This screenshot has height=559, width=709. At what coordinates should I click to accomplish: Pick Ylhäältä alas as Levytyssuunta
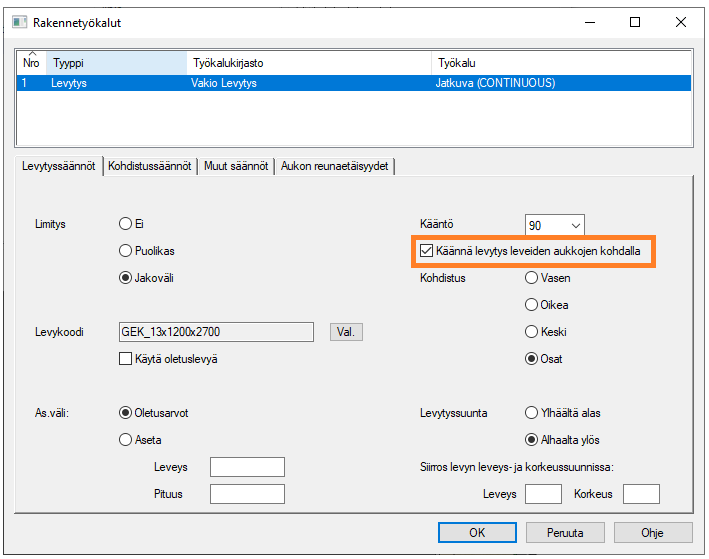pyautogui.click(x=532, y=412)
